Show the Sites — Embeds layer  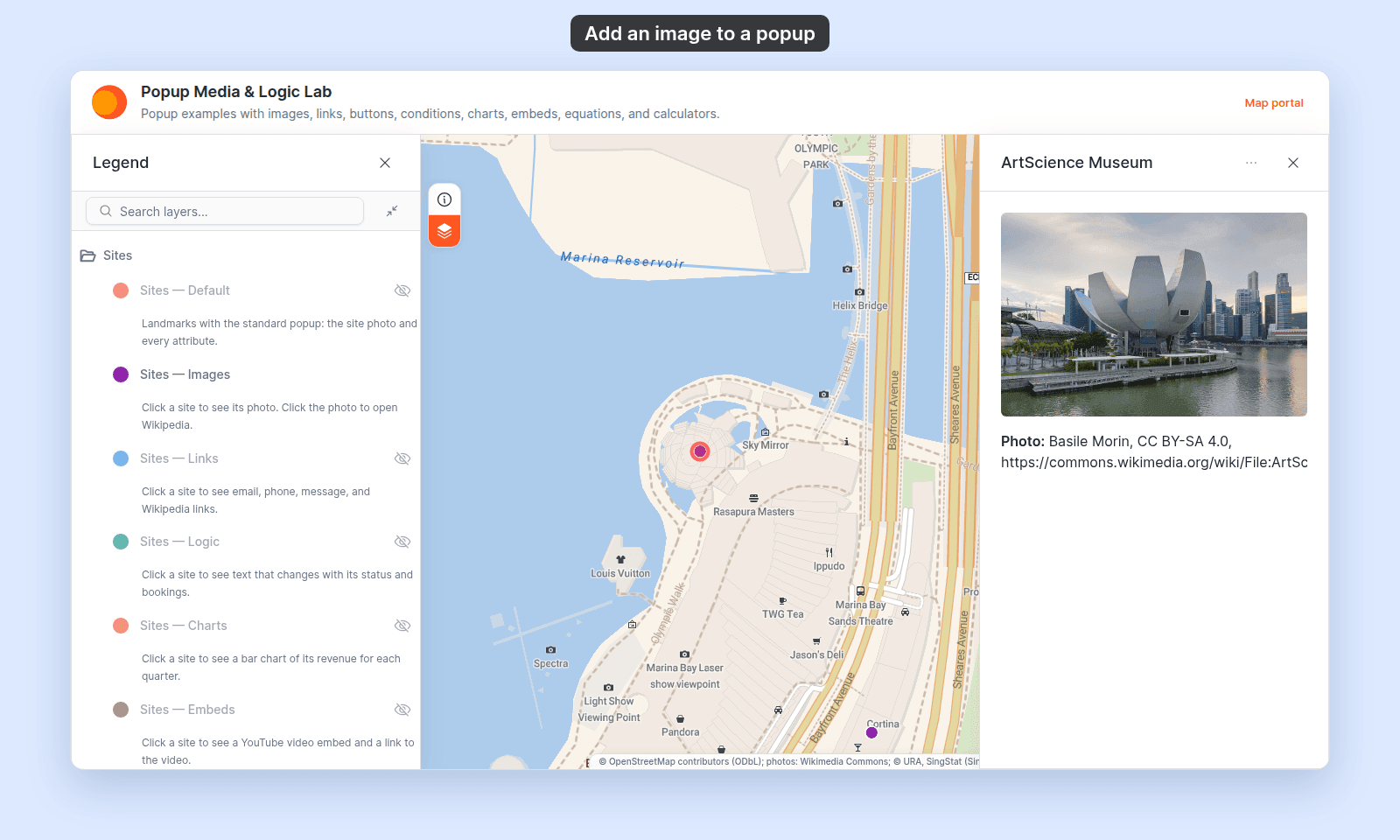(402, 710)
